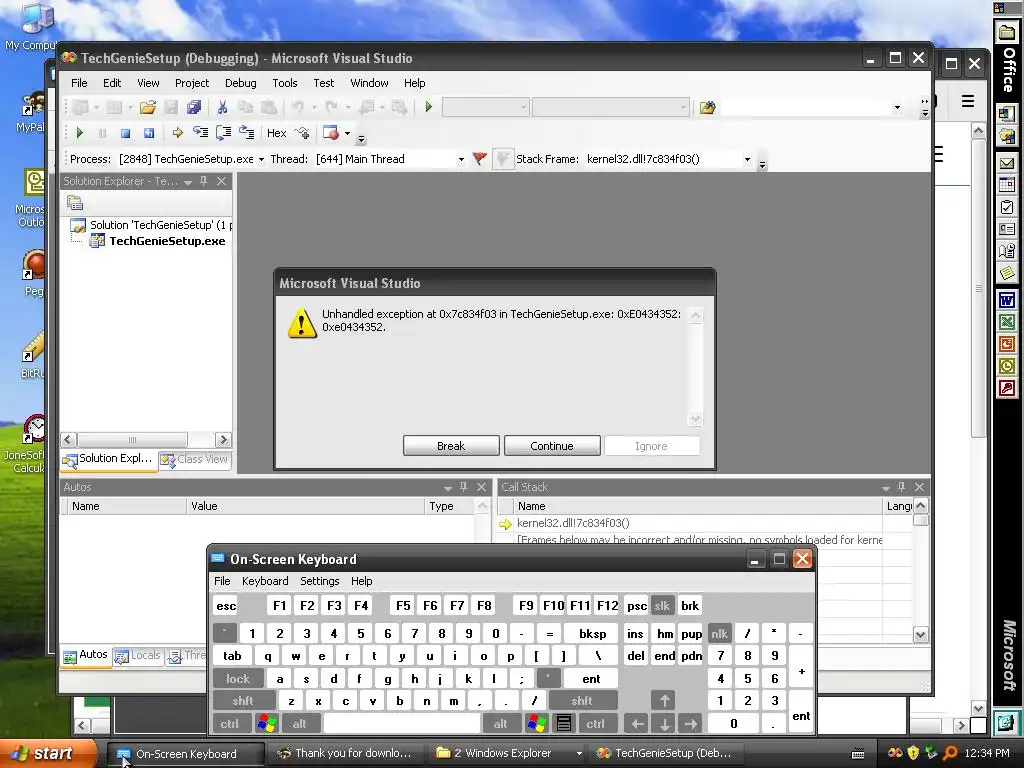Screen dimensions: 1024x768
Task: Launch Microsoft Access from the Office bar
Action: point(1006,389)
